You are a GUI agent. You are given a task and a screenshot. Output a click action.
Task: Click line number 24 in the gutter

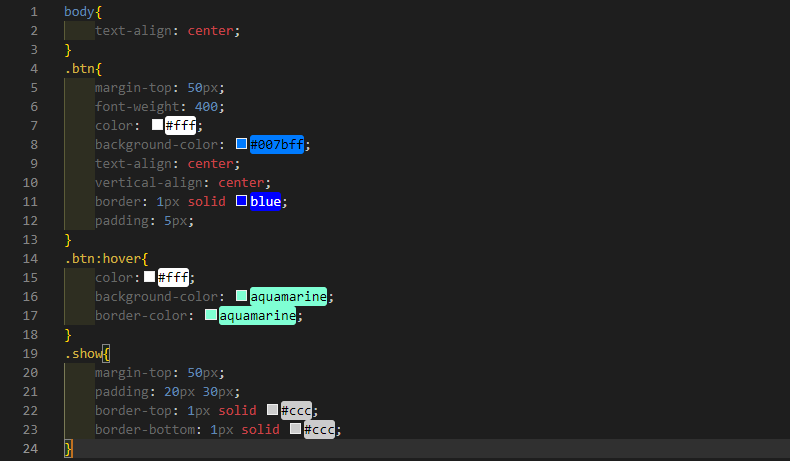(x=30, y=448)
